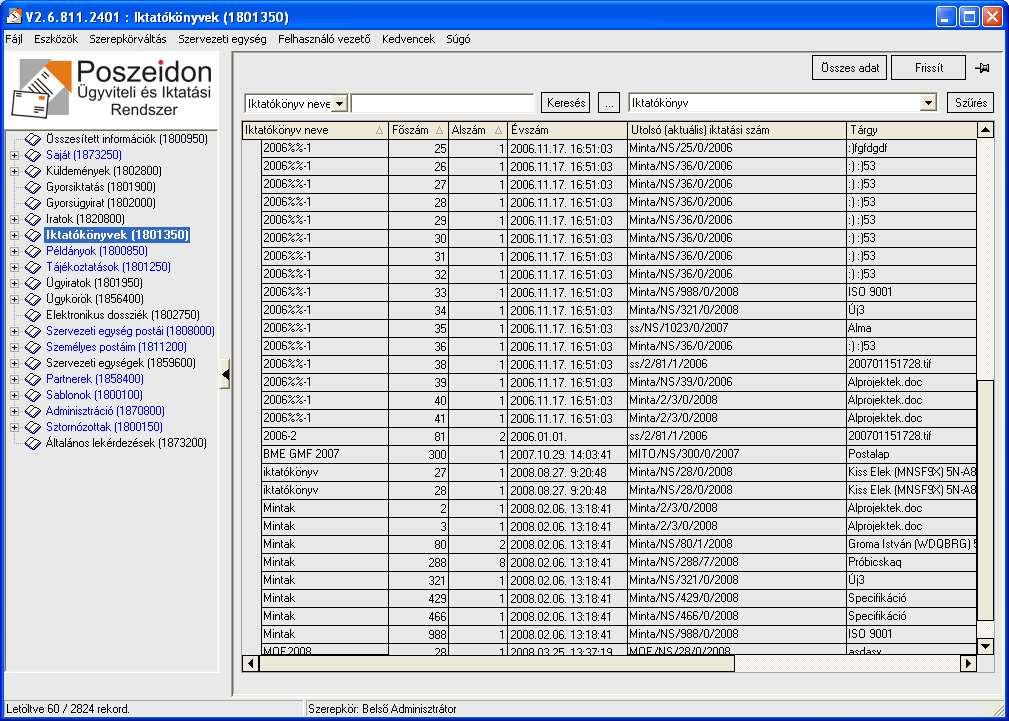Click the Frissít button
The height and width of the screenshot is (721, 1009).
pos(929,68)
